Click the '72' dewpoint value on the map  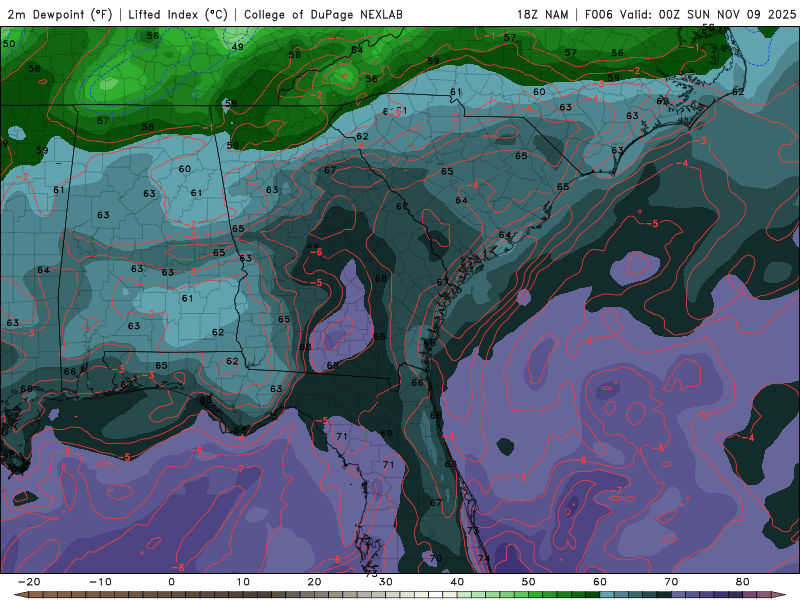(364, 541)
